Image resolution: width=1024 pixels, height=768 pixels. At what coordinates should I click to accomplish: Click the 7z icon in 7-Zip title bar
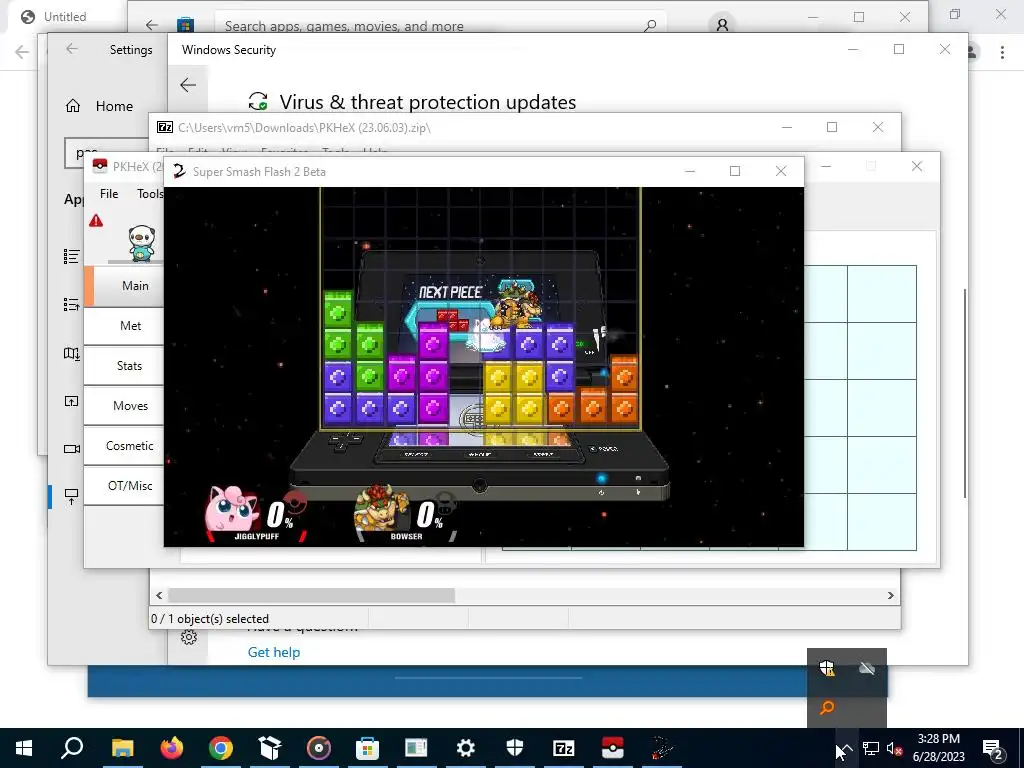pyautogui.click(x=165, y=127)
